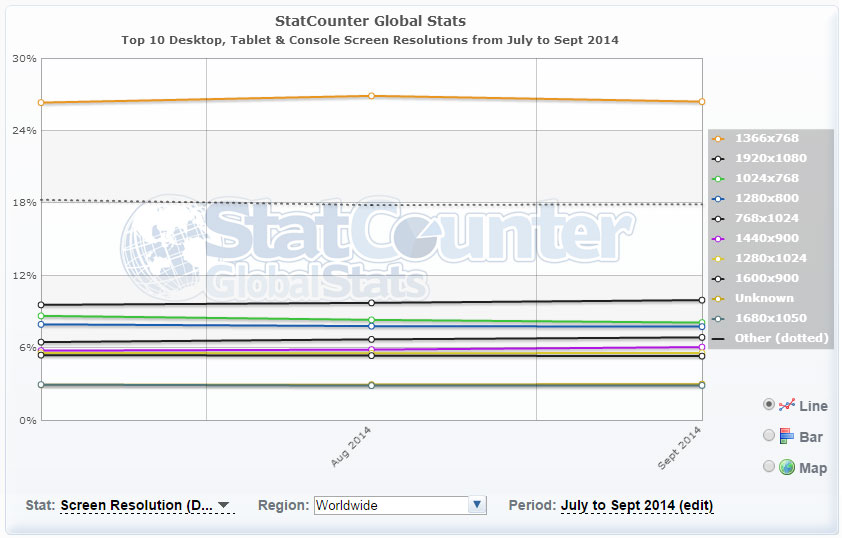842x538 pixels.
Task: Click the Map globe icon
Action: click(787, 467)
